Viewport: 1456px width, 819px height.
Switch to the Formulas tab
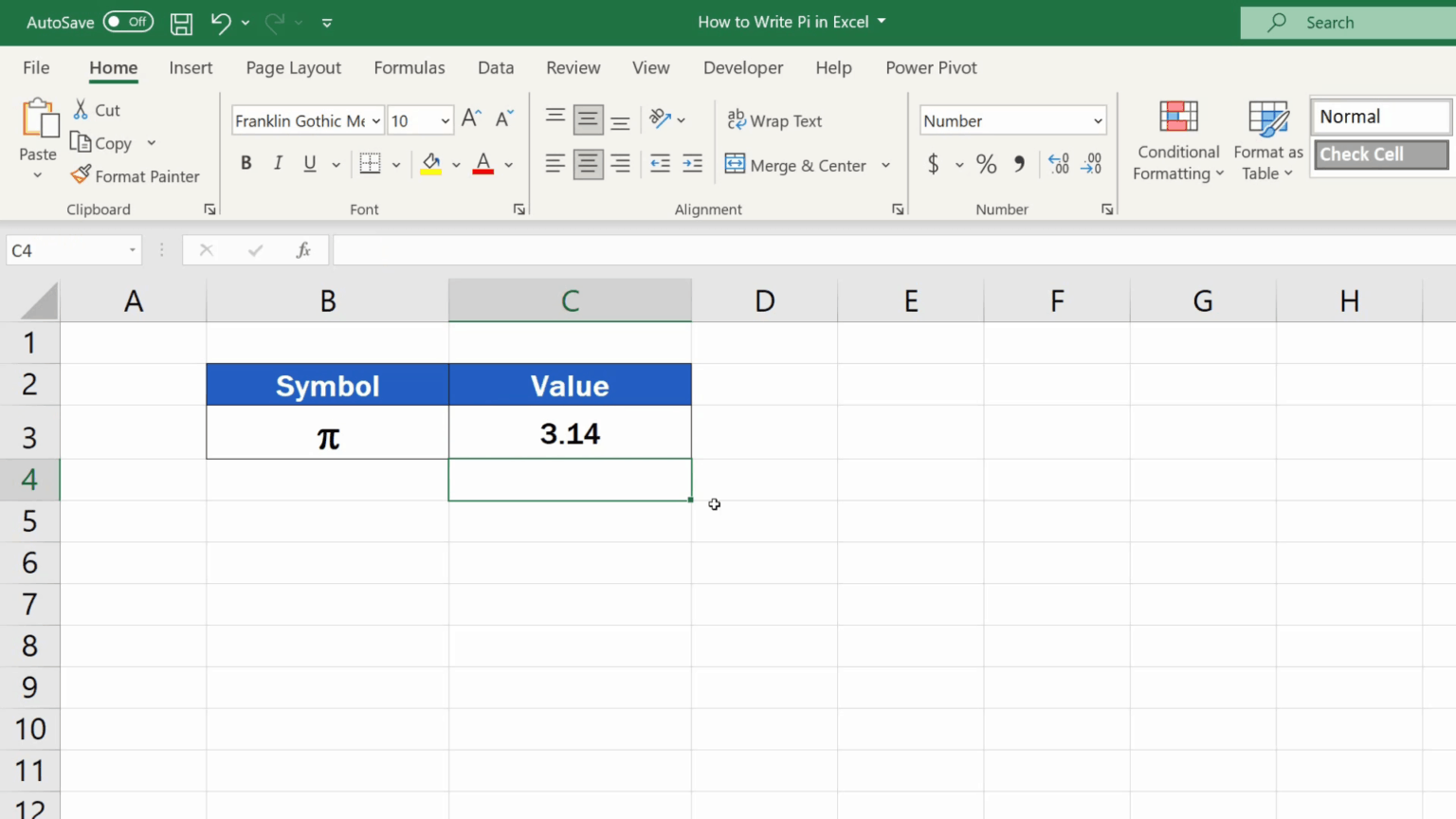pyautogui.click(x=409, y=67)
